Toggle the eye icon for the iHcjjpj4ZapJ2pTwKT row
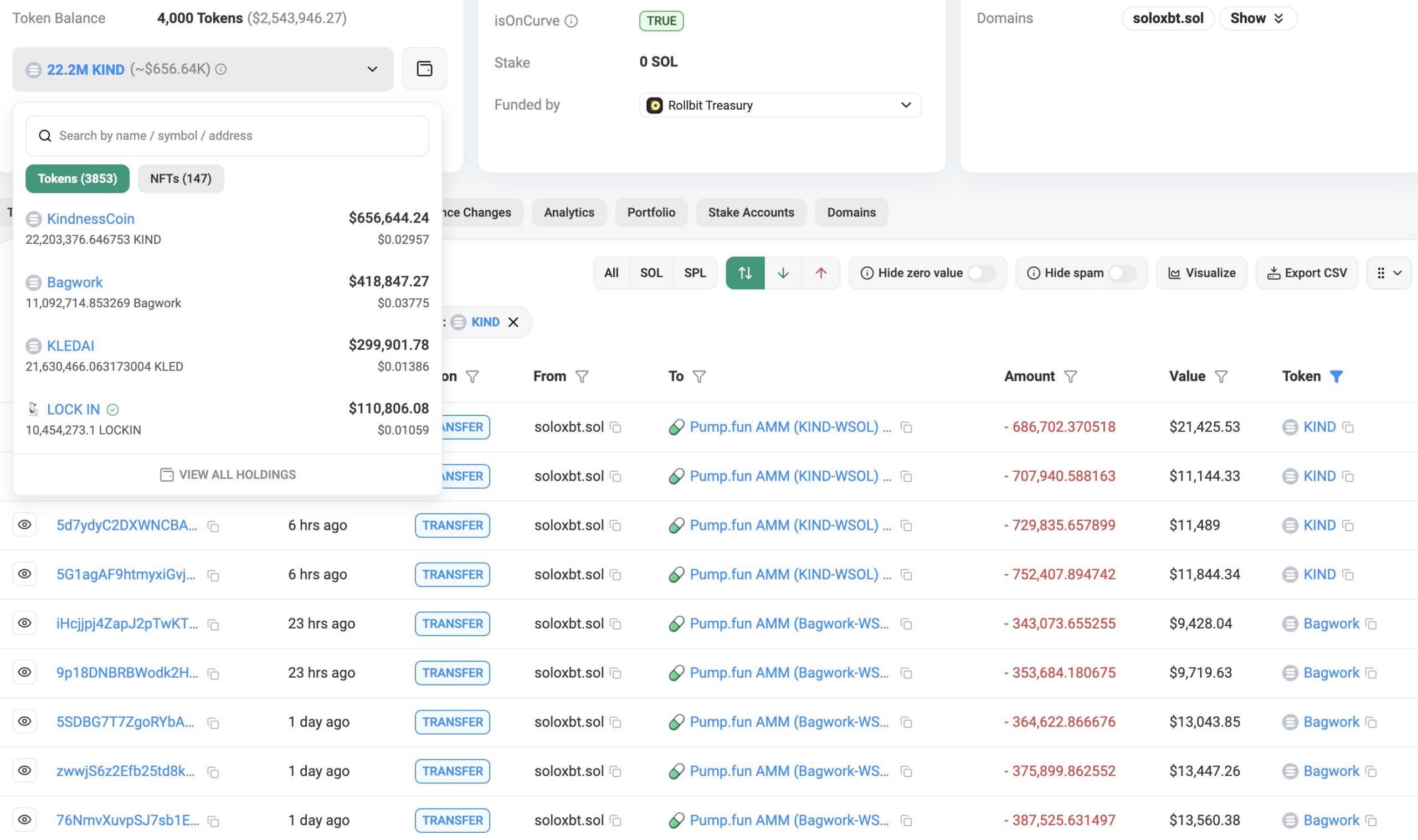This screenshot has height=840, width=1418. coord(24,622)
